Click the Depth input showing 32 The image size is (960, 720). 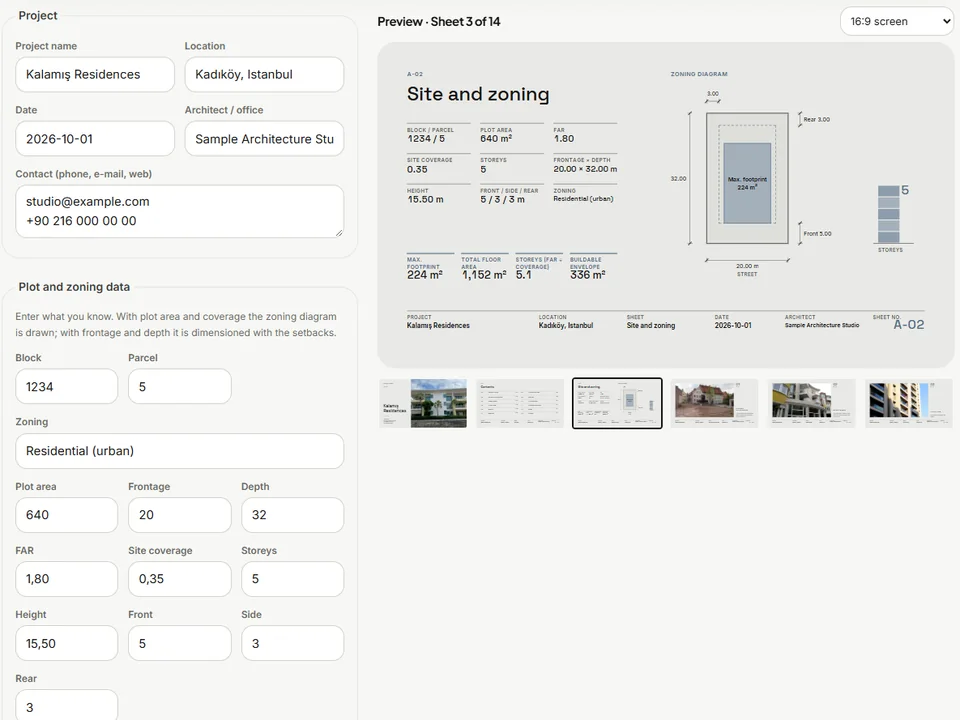point(293,515)
